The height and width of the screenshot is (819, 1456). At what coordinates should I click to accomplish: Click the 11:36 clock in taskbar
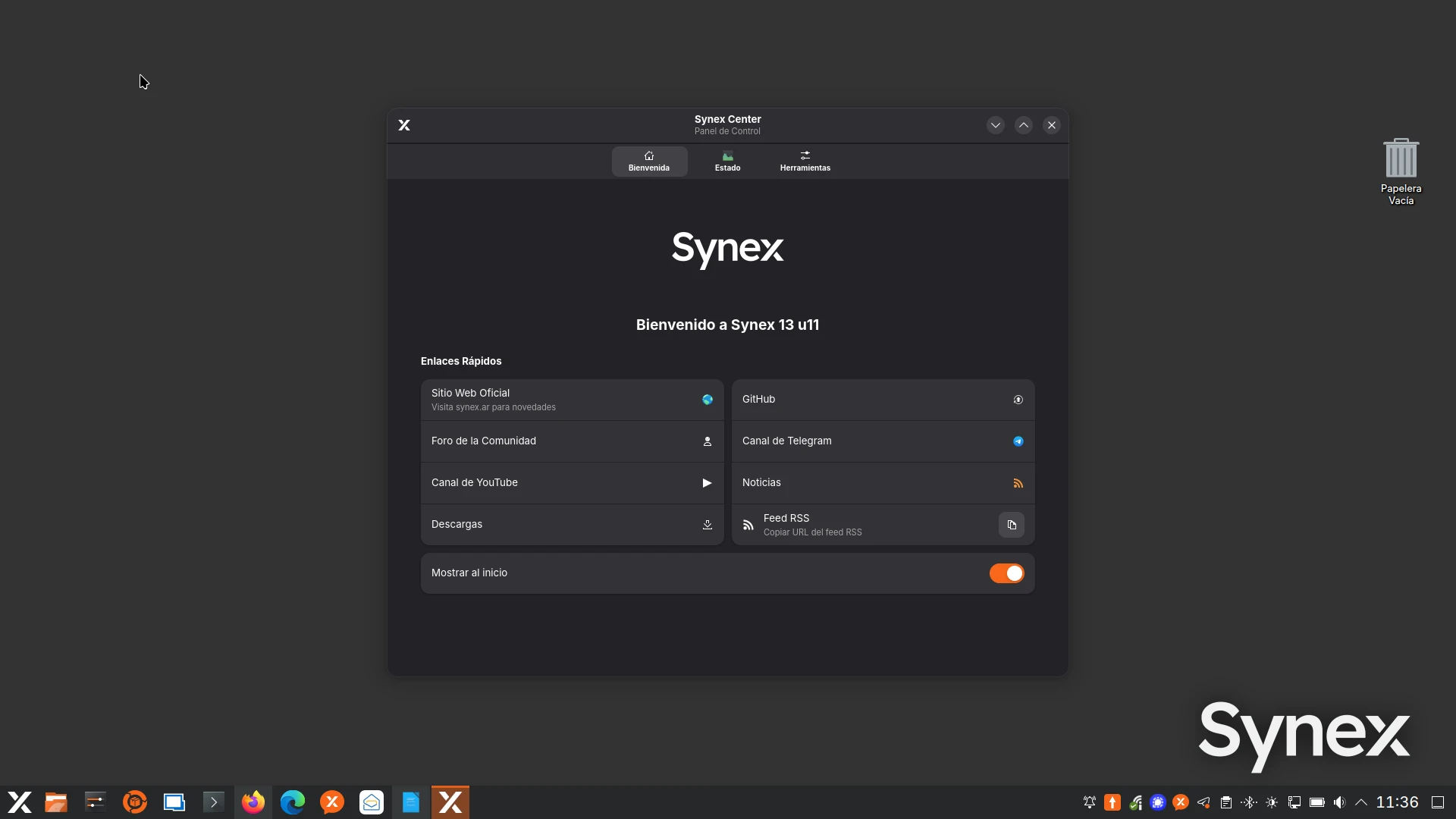[1397, 802]
